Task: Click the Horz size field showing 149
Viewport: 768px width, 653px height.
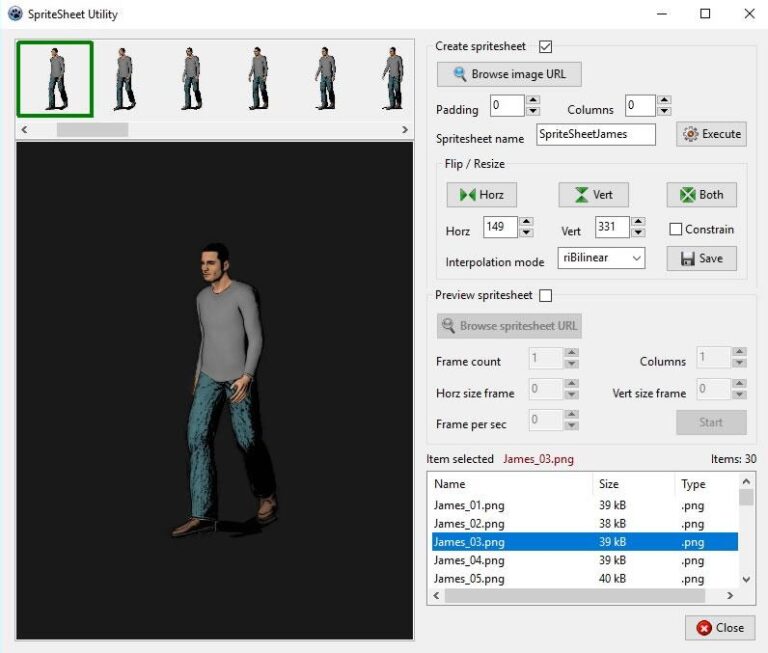Action: click(x=501, y=227)
